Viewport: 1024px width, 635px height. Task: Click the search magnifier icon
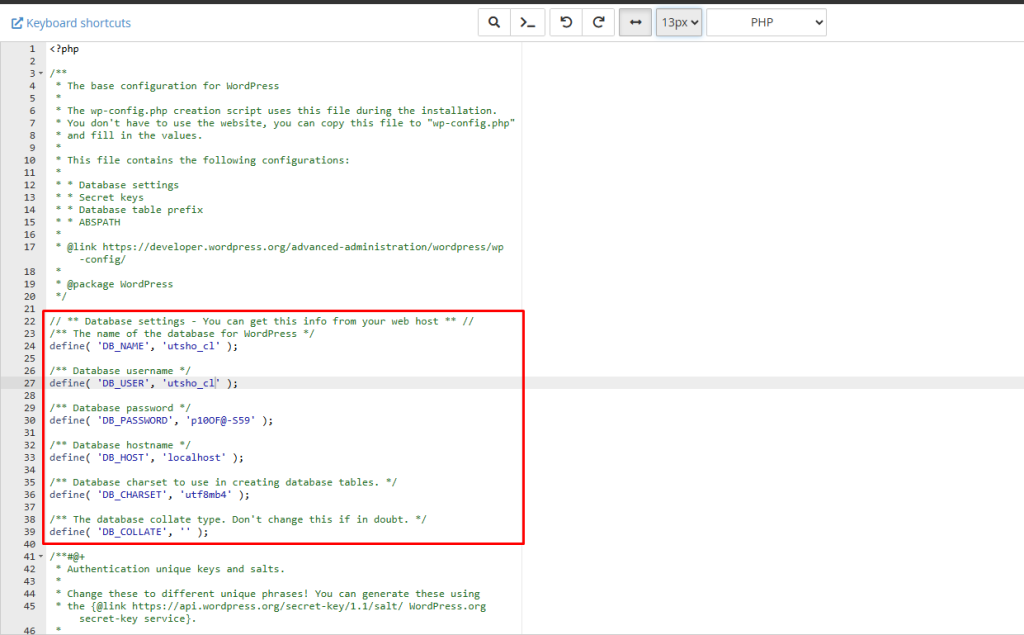[x=494, y=22]
